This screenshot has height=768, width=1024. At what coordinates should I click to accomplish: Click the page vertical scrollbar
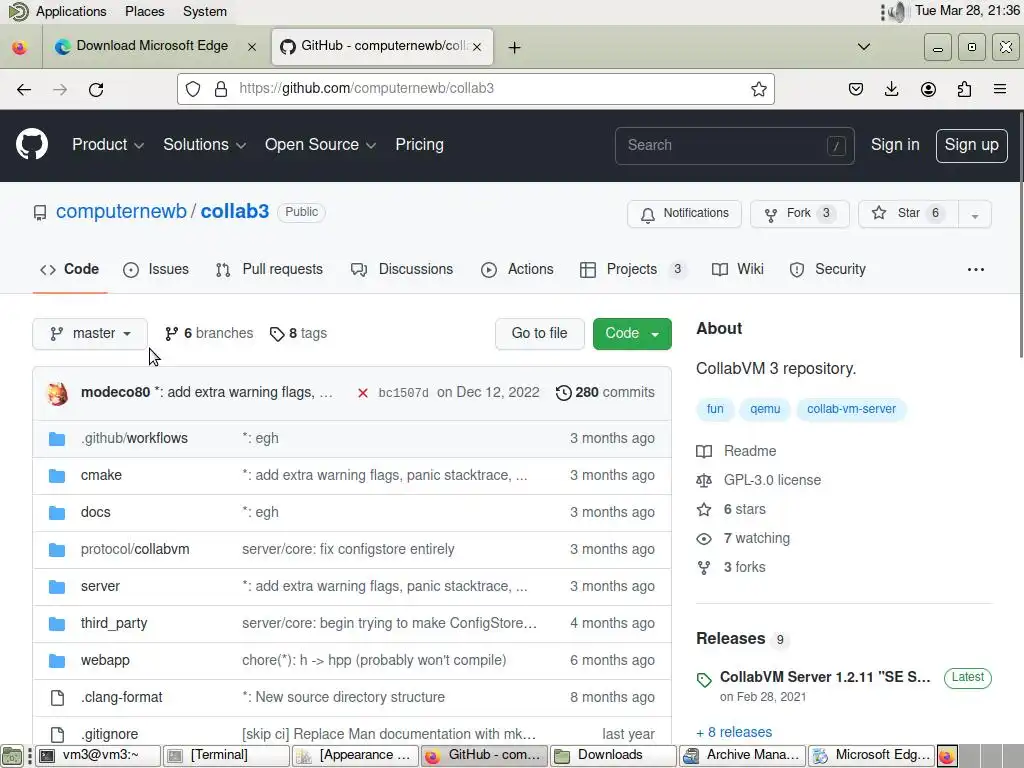pyautogui.click(x=1019, y=235)
